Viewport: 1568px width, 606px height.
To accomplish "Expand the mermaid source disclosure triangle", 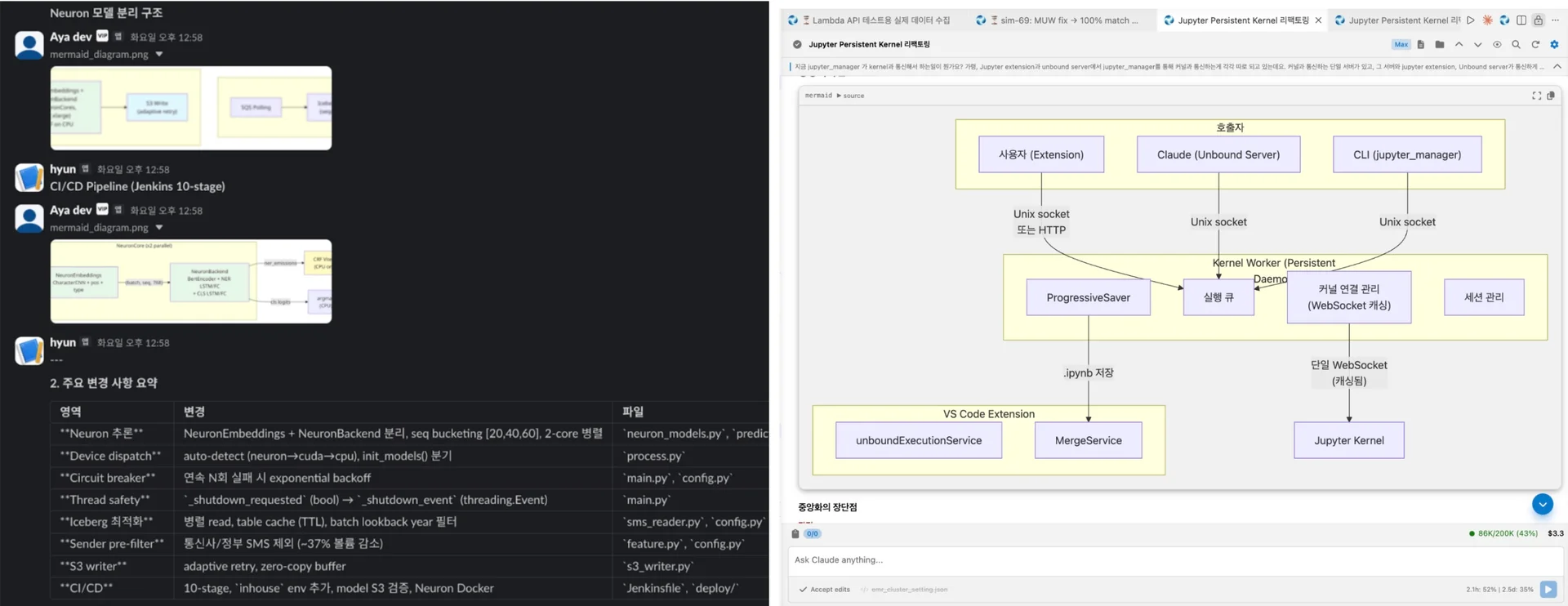I will tap(839, 96).
